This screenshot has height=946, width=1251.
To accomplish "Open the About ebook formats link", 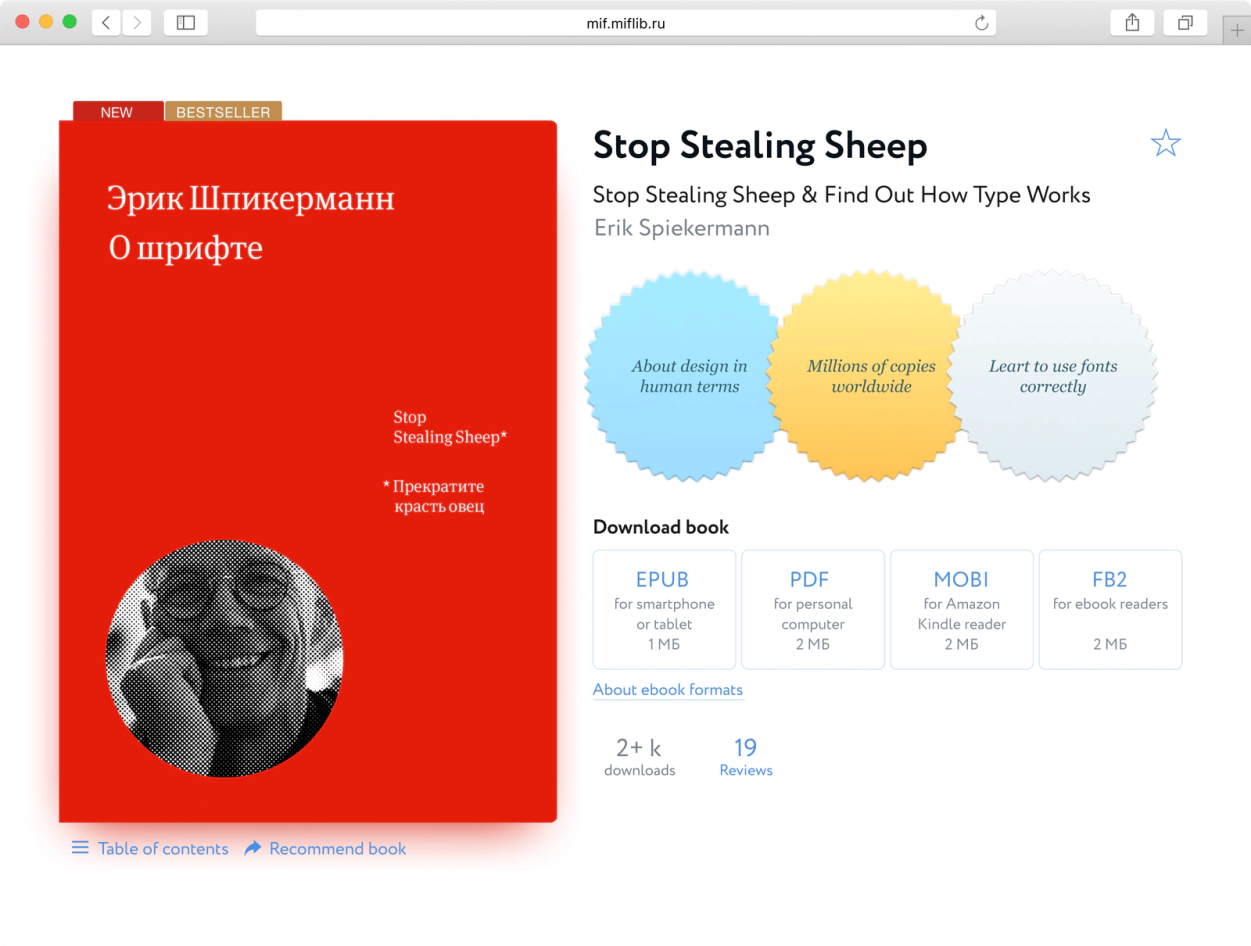I will pos(668,690).
